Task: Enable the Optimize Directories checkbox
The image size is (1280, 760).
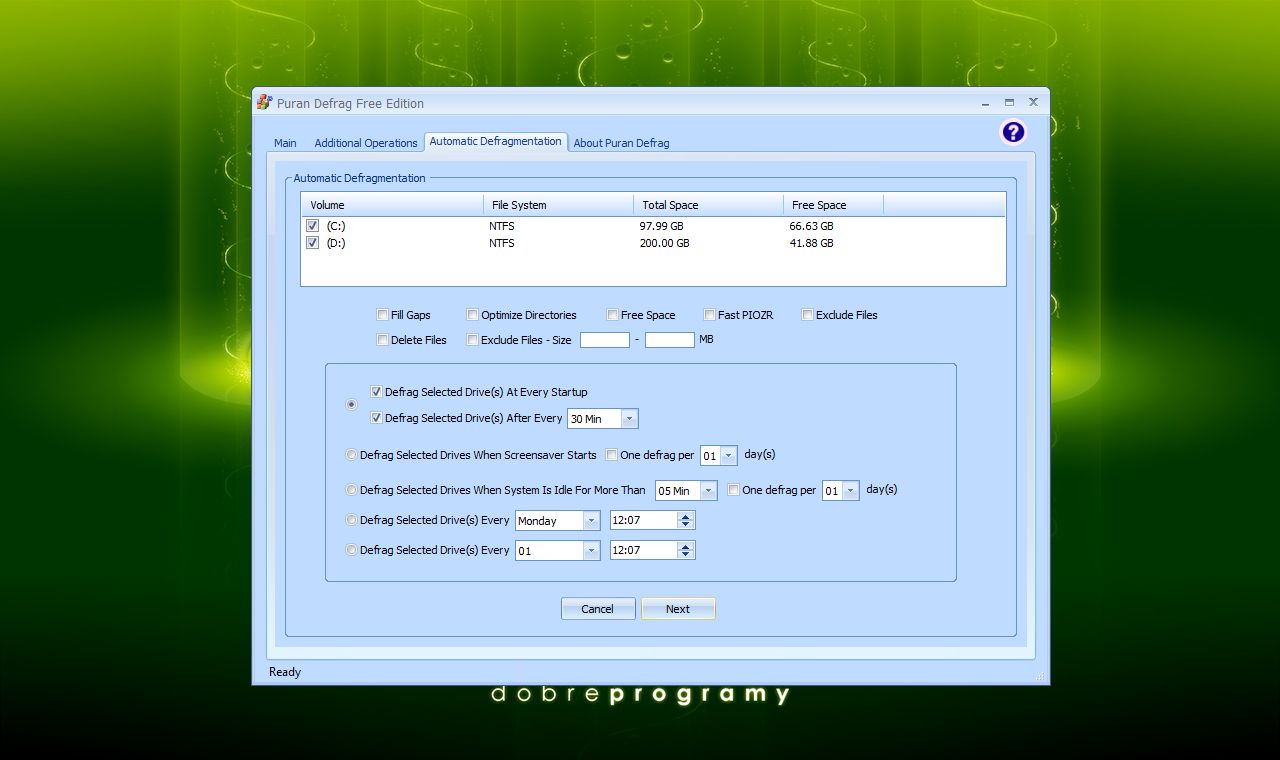Action: pyautogui.click(x=472, y=315)
